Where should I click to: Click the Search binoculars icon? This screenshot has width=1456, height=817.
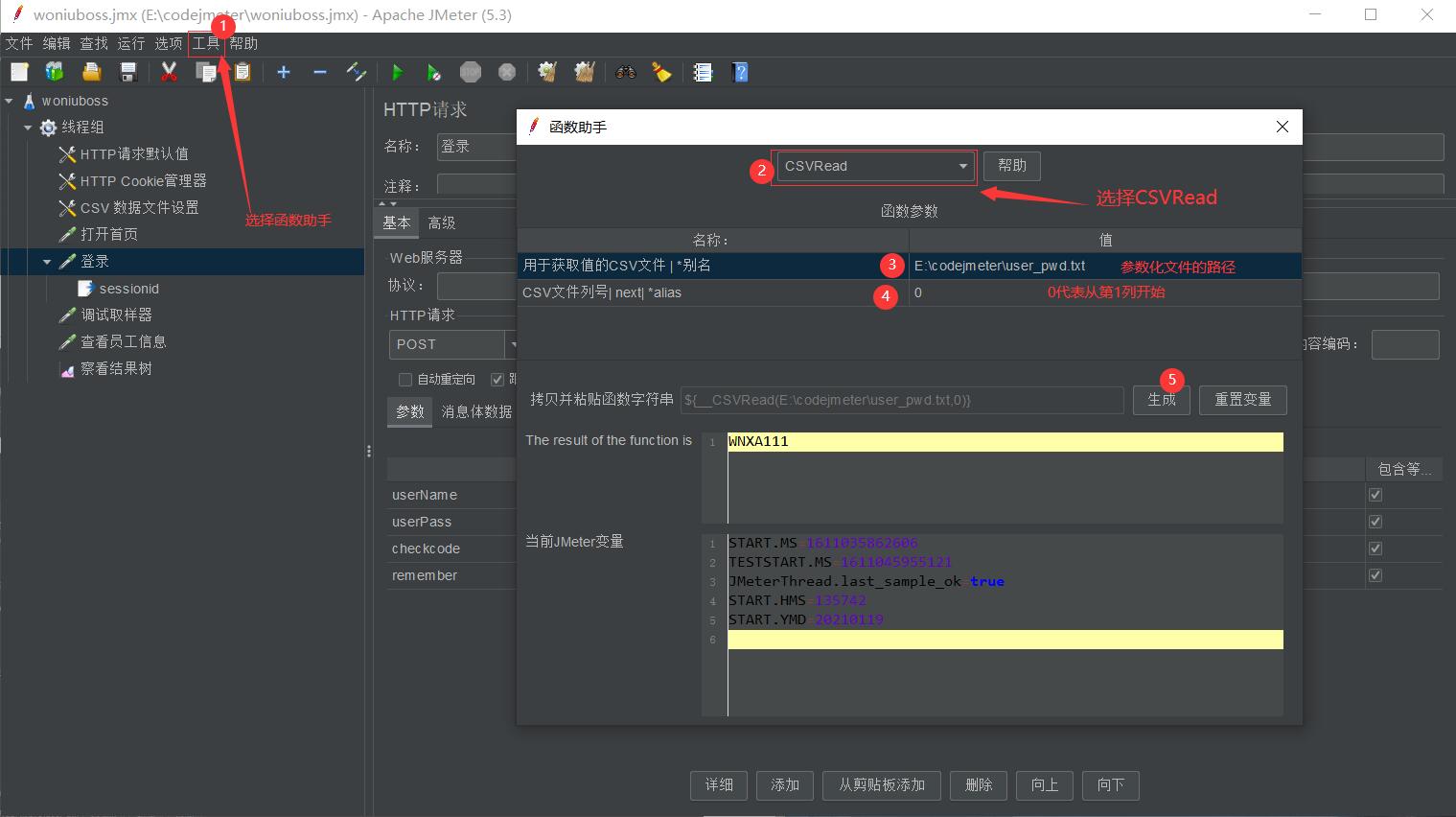pos(626,72)
